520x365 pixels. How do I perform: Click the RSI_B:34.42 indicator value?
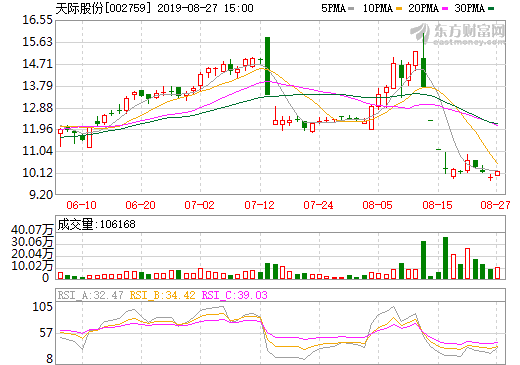click(x=162, y=295)
